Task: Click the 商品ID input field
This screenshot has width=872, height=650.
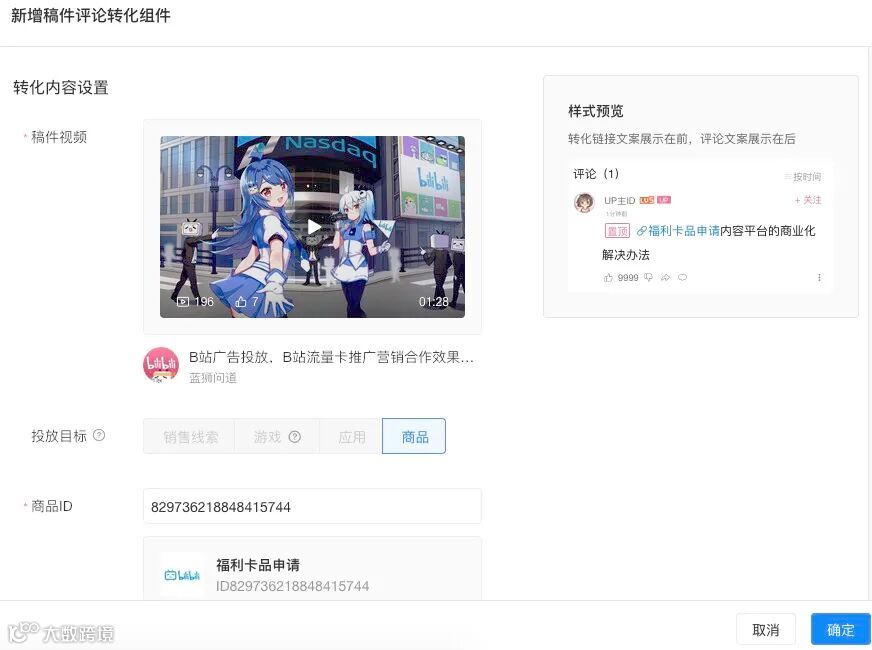Action: point(312,507)
